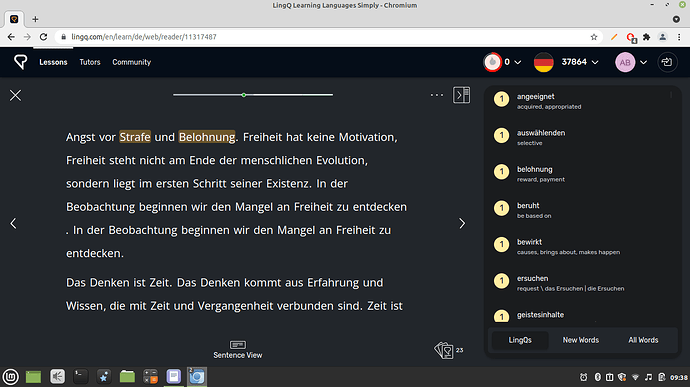The image size is (690, 387).
Task: Click the import lesson icon in header
Action: pyautogui.click(x=667, y=62)
